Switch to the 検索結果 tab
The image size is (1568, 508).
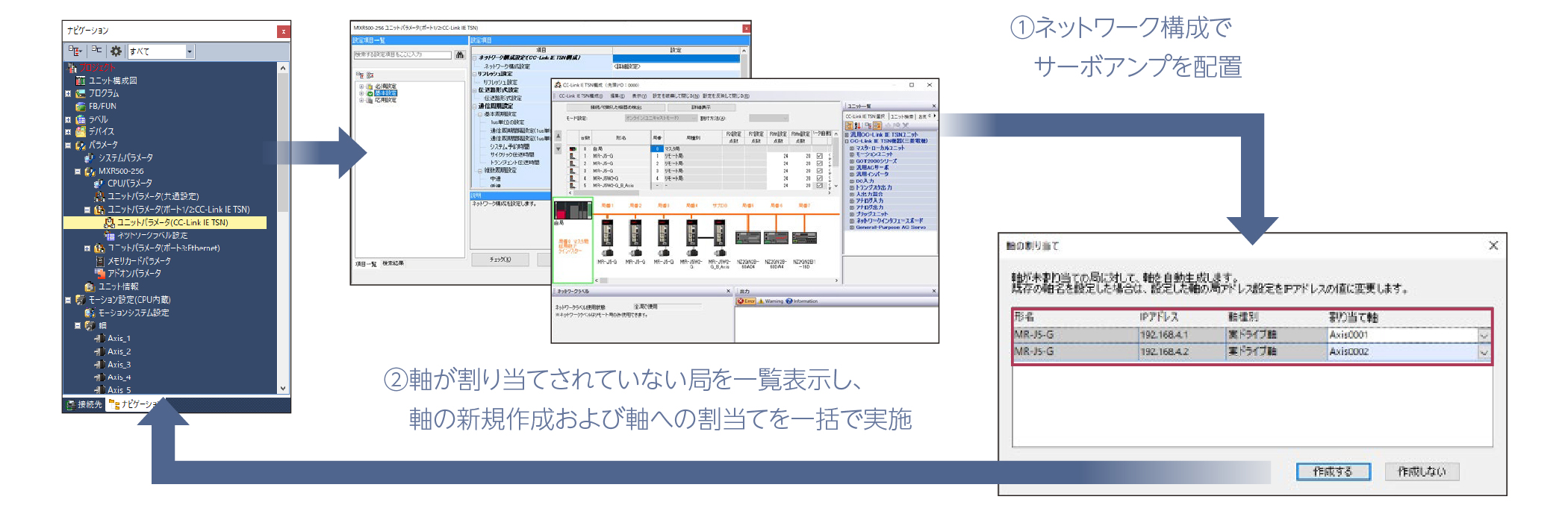tap(393, 263)
